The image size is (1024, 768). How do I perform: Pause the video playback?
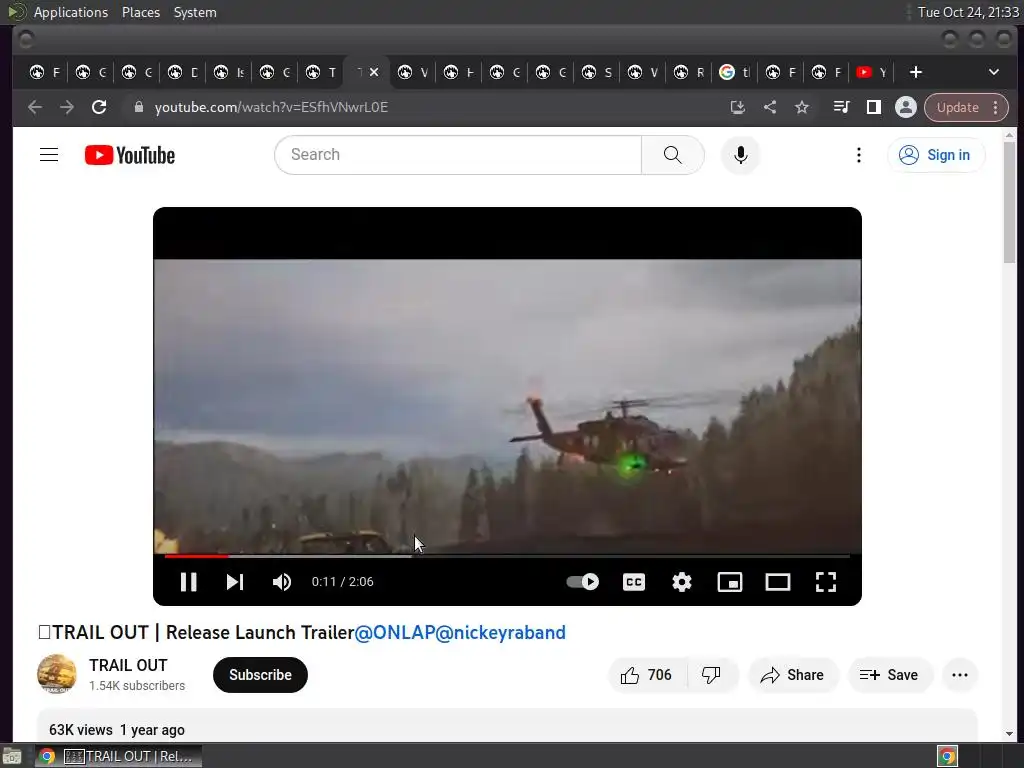coord(189,582)
